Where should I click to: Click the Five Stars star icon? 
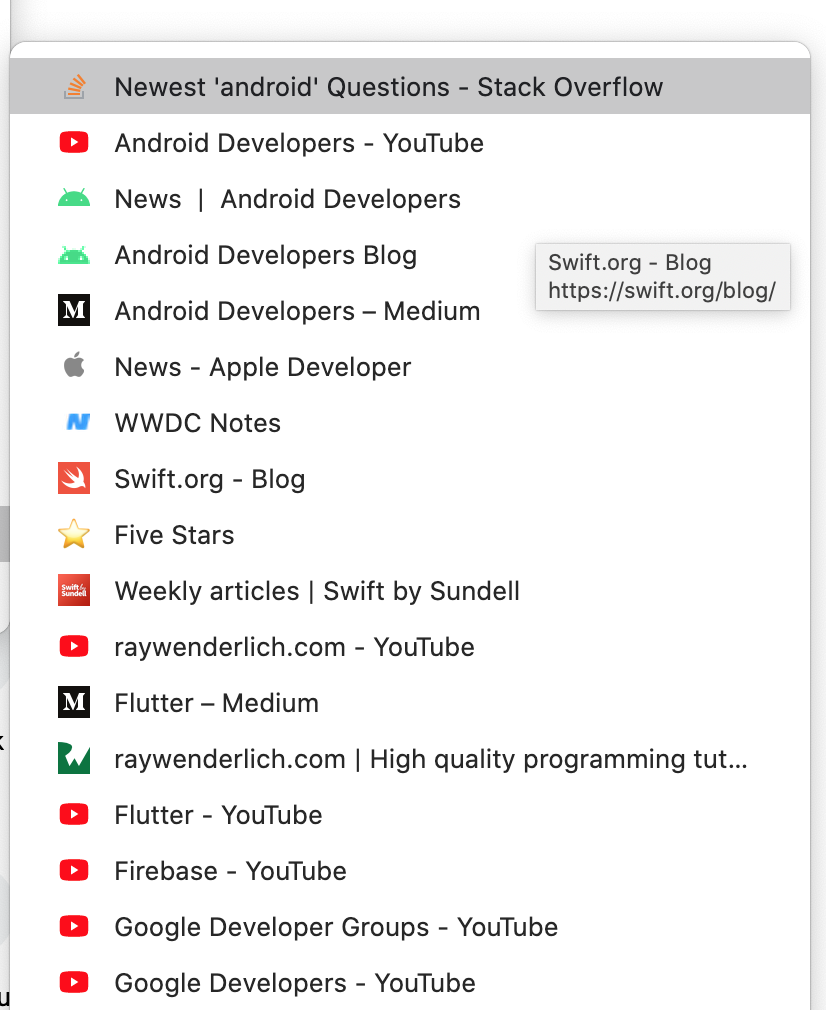tap(74, 534)
